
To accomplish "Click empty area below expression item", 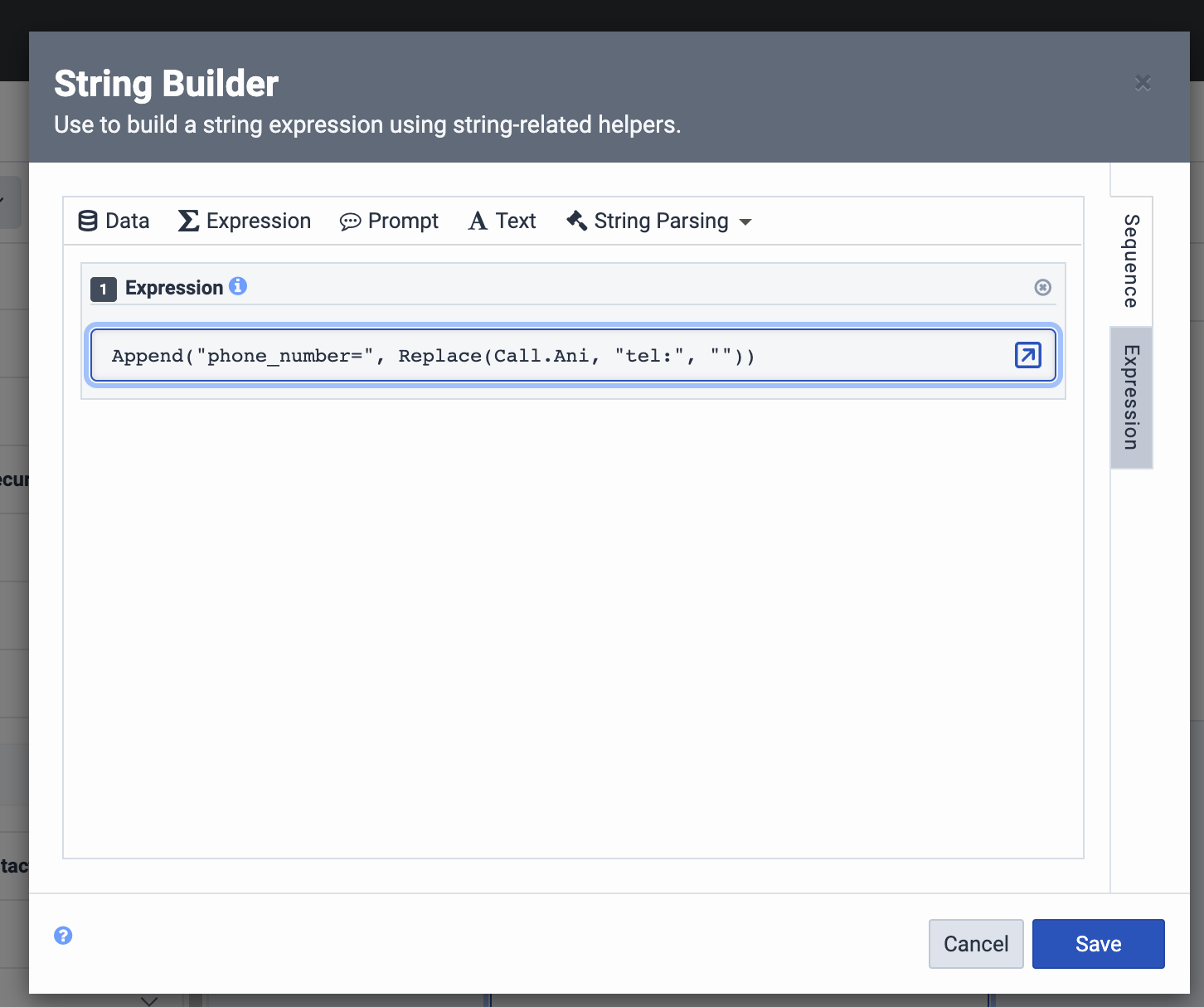I will coord(572,622).
